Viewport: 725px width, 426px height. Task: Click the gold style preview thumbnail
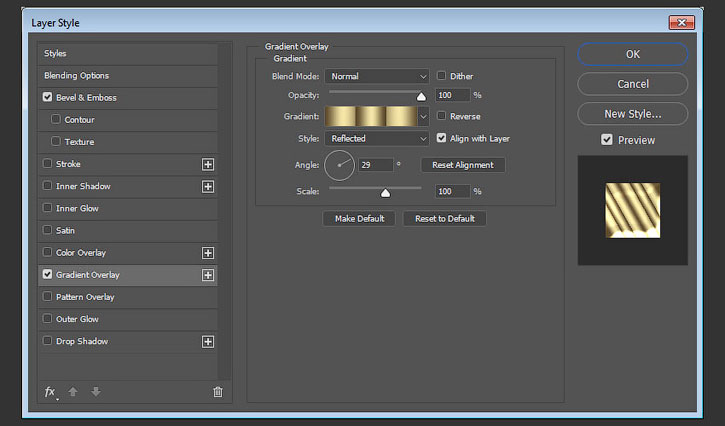(x=633, y=210)
